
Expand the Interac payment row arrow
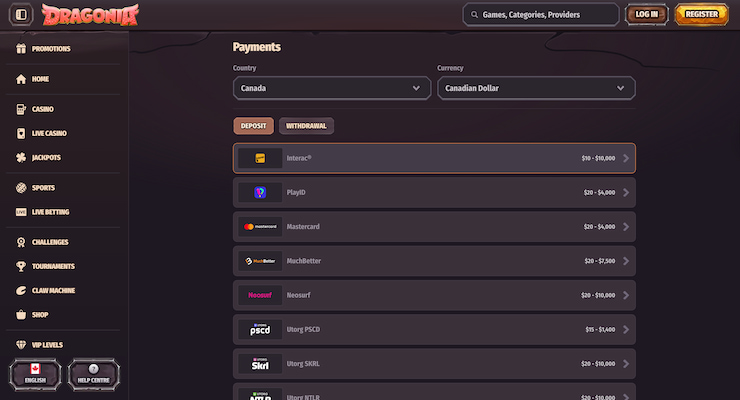(626, 158)
